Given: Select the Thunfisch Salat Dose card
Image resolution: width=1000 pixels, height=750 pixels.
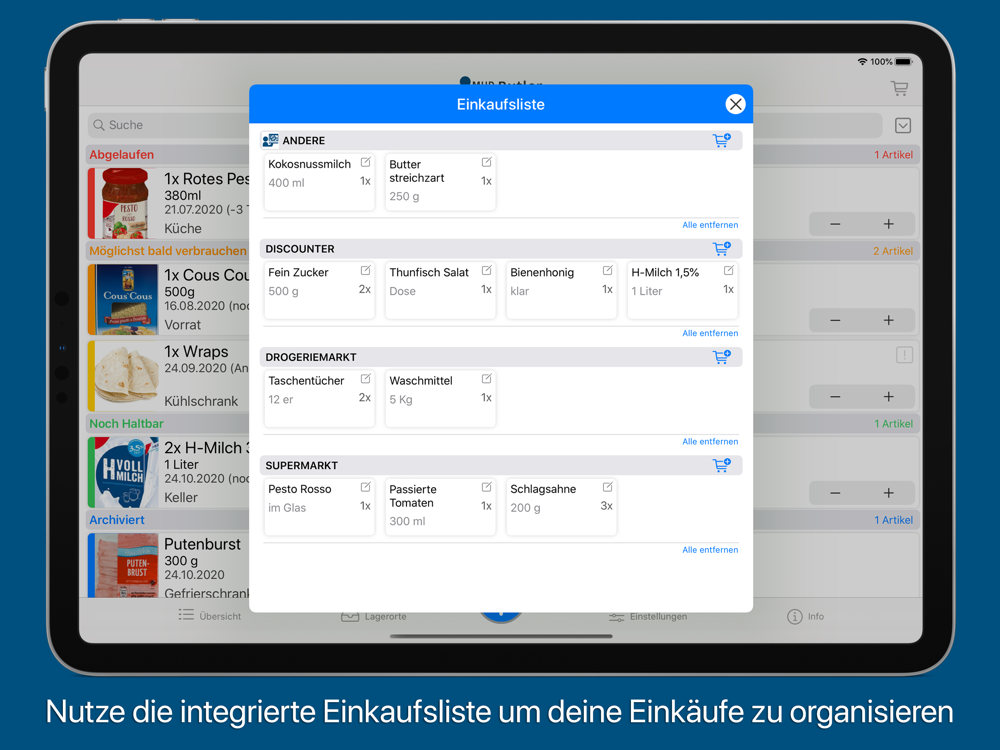Looking at the screenshot, I should [441, 290].
